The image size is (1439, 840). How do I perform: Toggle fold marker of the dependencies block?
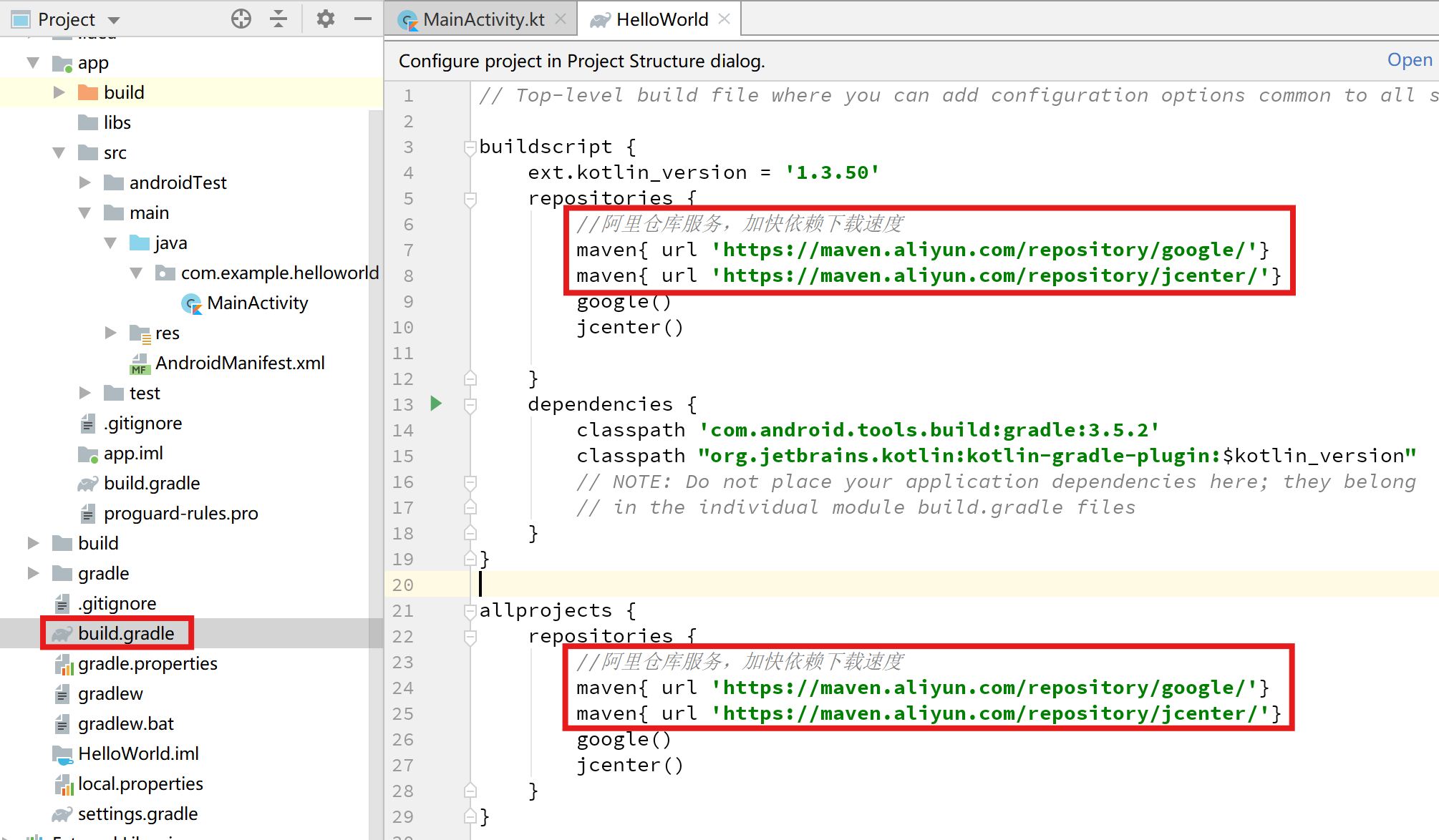[x=470, y=405]
